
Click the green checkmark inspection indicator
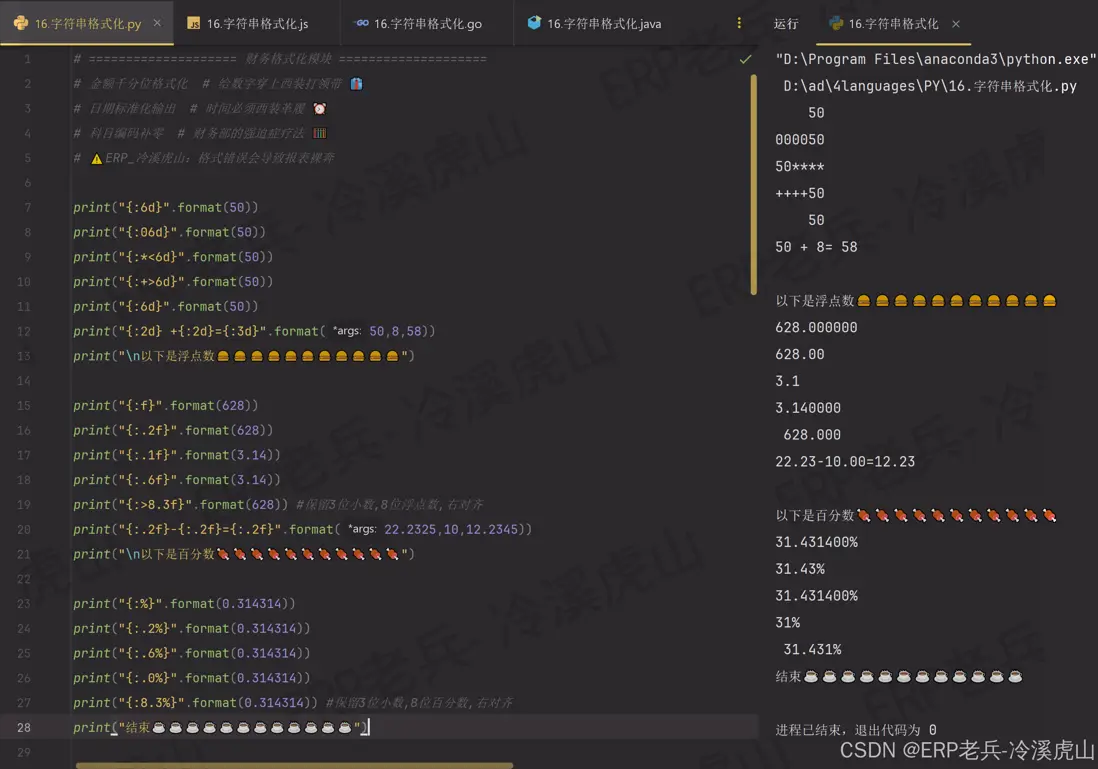coord(745,60)
